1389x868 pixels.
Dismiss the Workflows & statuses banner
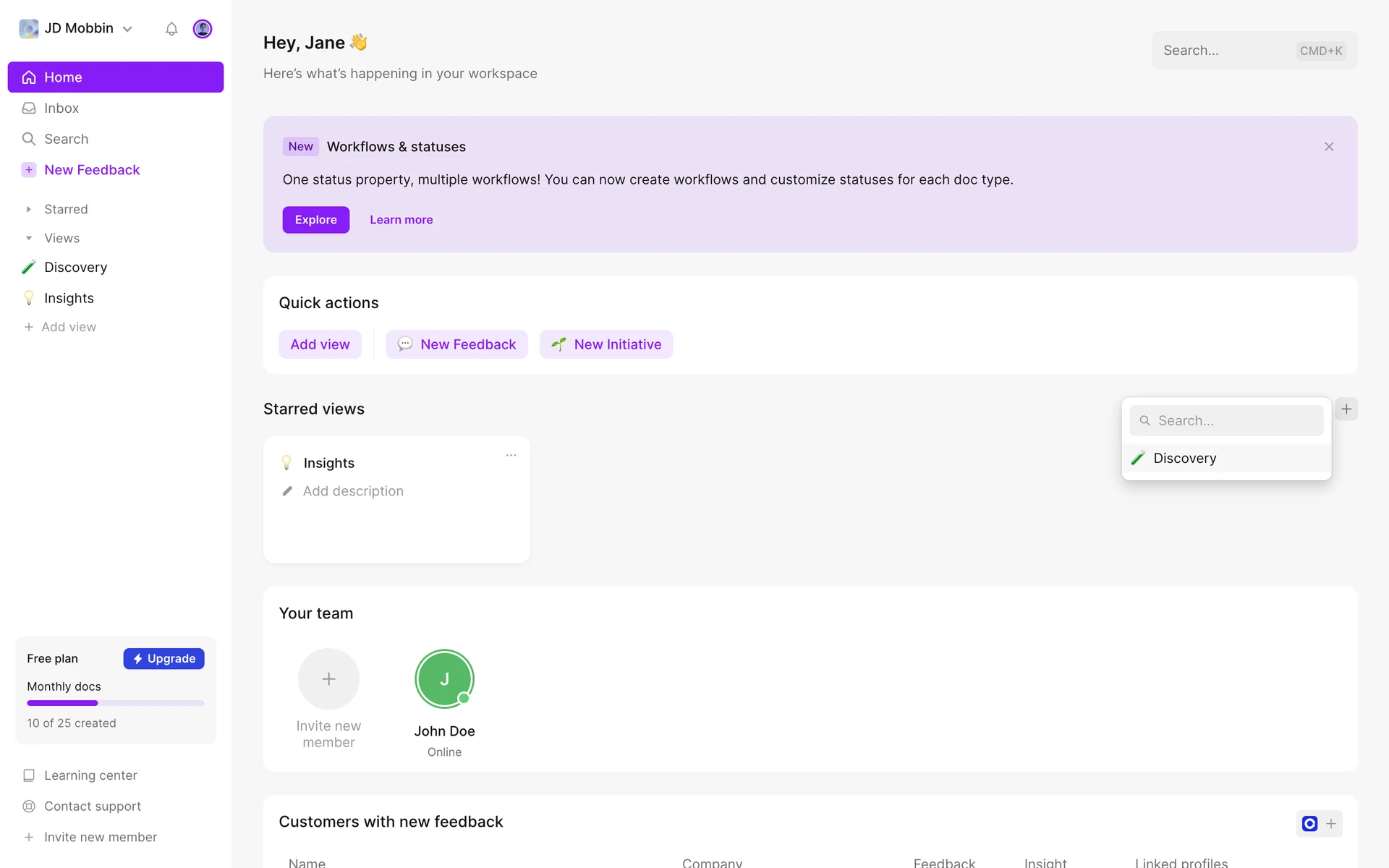tap(1328, 147)
